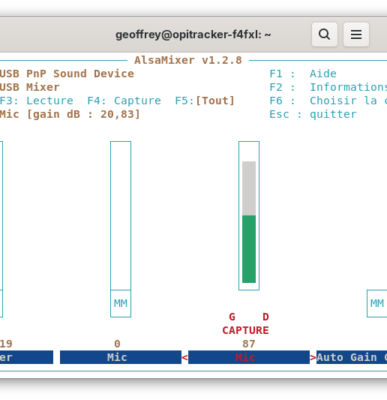The width and height of the screenshot is (387, 400).
Task: Select the first Mic channel label
Action: (x=121, y=357)
